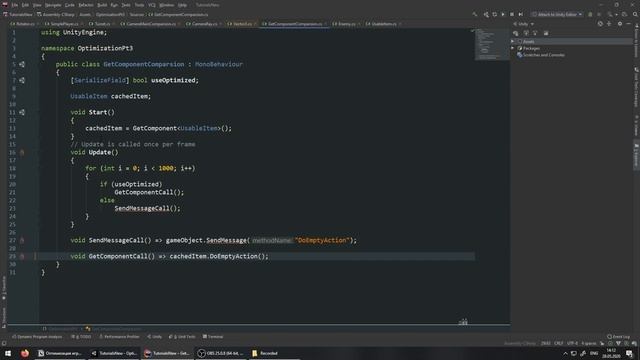Click the 4 spaces indent setting

click(x=589, y=343)
